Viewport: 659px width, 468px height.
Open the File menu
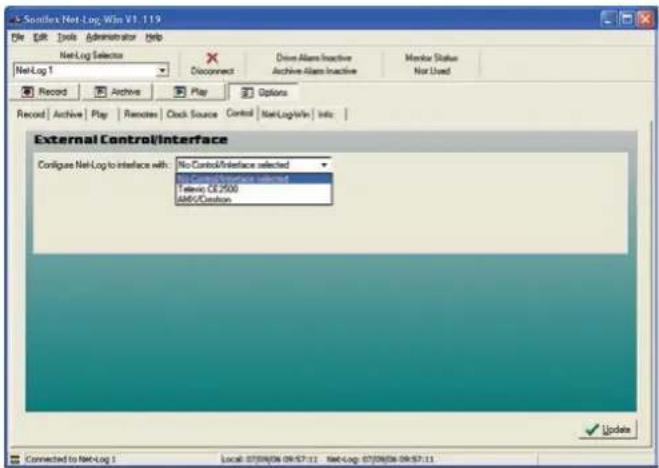(18, 37)
